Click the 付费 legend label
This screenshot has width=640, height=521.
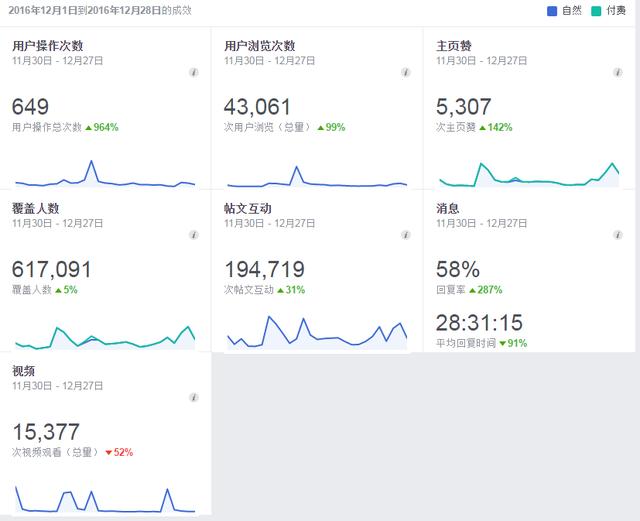click(616, 11)
